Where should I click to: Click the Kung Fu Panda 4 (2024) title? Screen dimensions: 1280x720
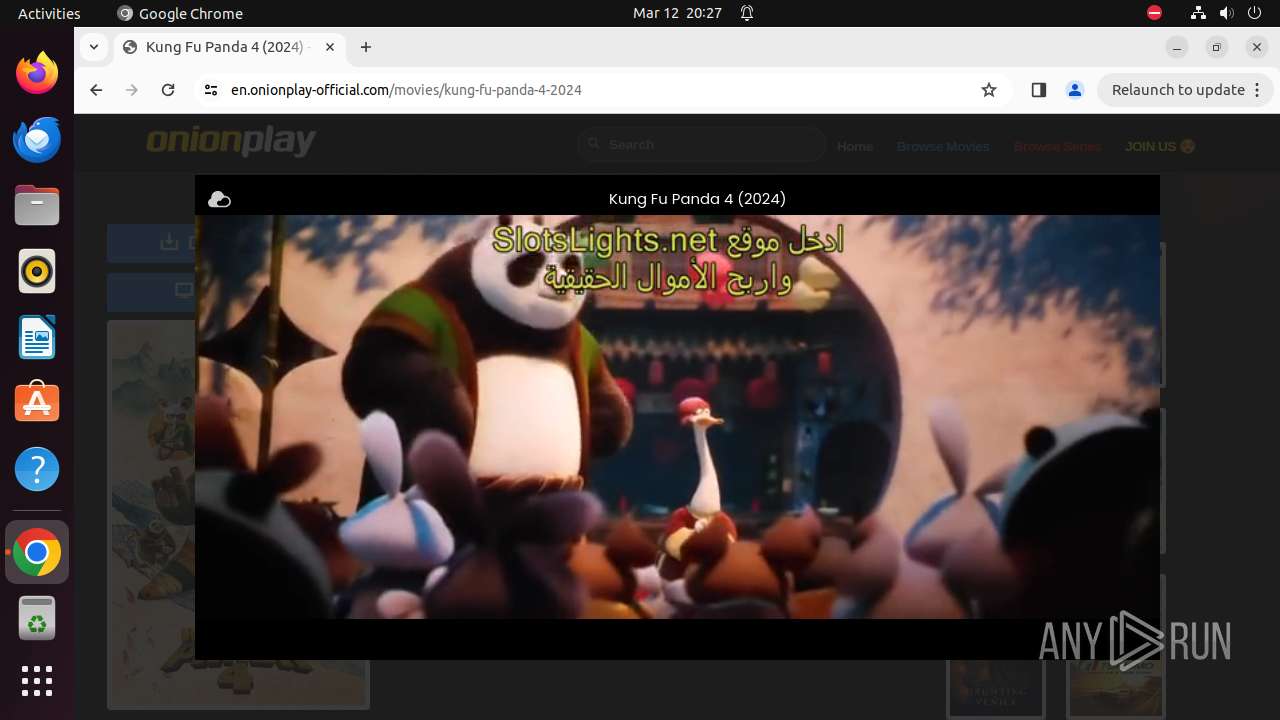(697, 199)
